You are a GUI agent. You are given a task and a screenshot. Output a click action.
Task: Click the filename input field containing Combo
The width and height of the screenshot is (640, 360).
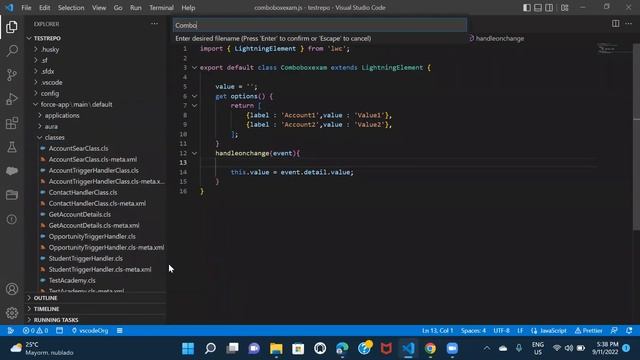click(320, 25)
